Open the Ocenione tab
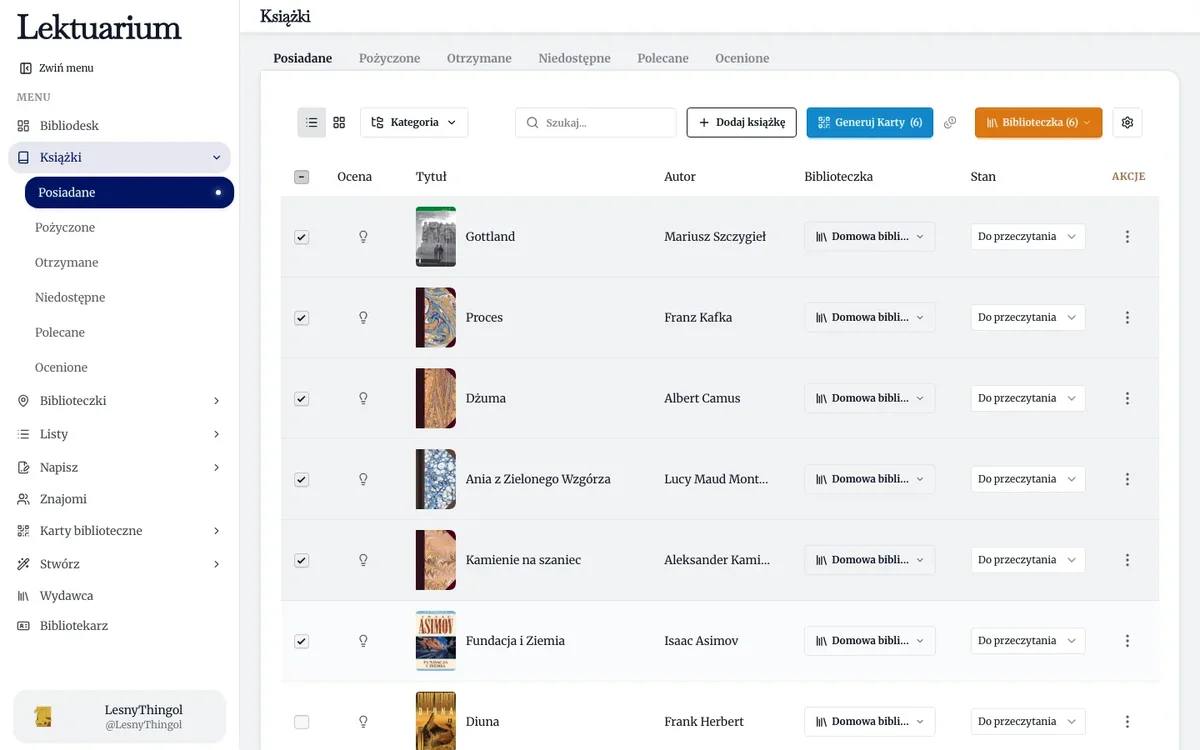 [742, 58]
